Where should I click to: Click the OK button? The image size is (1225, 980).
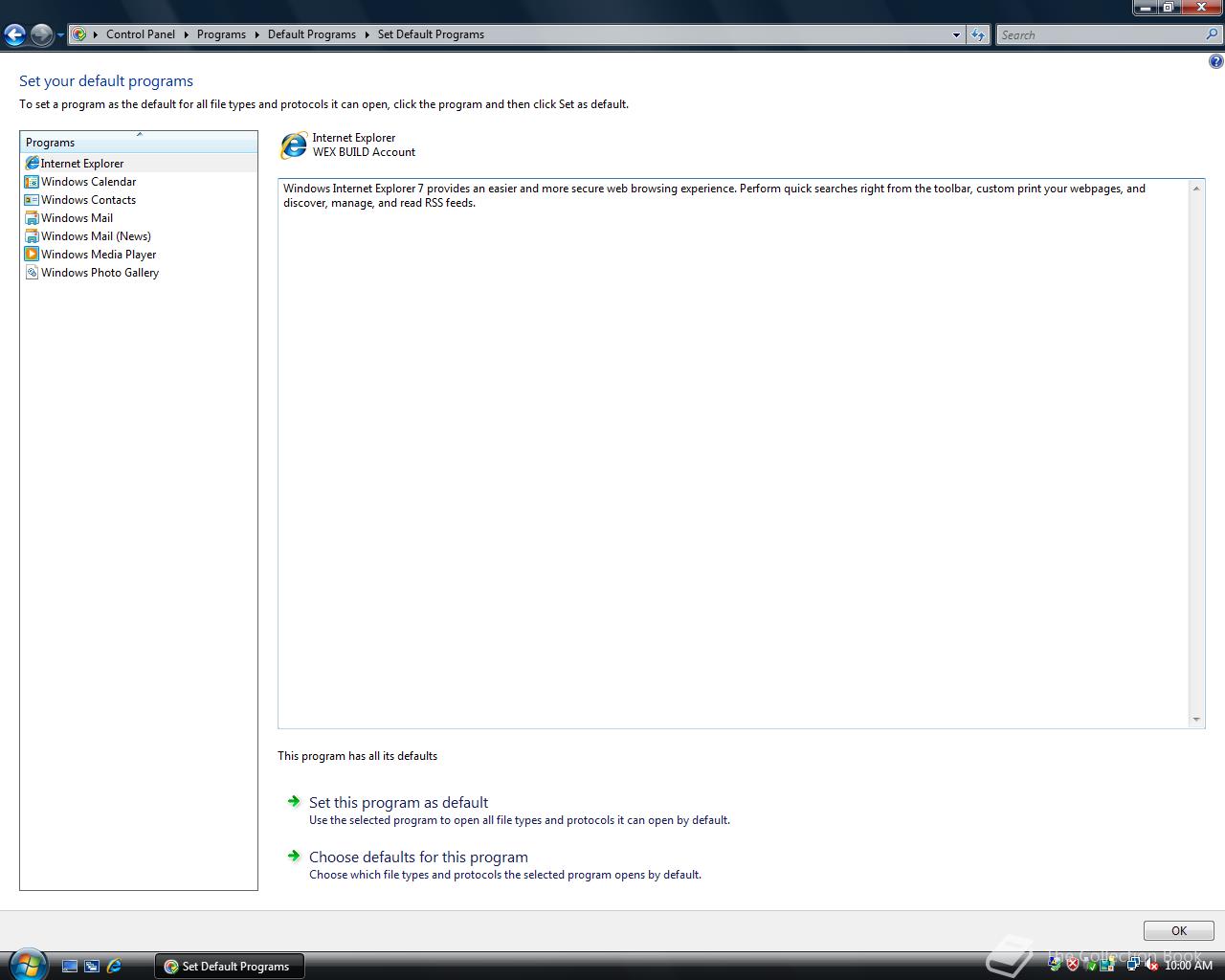(1178, 930)
